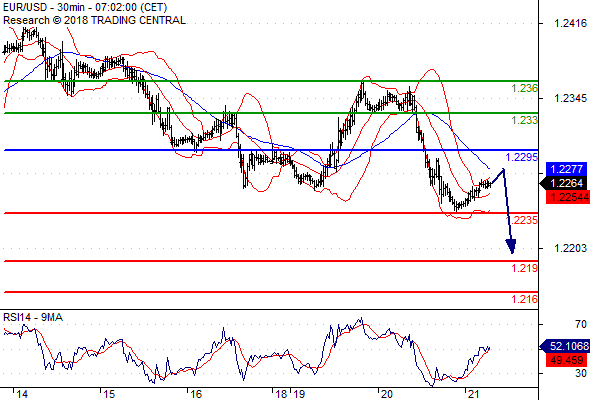The height and width of the screenshot is (400, 590).
Task: Click the black 1.2264 current price tag
Action: click(x=563, y=183)
